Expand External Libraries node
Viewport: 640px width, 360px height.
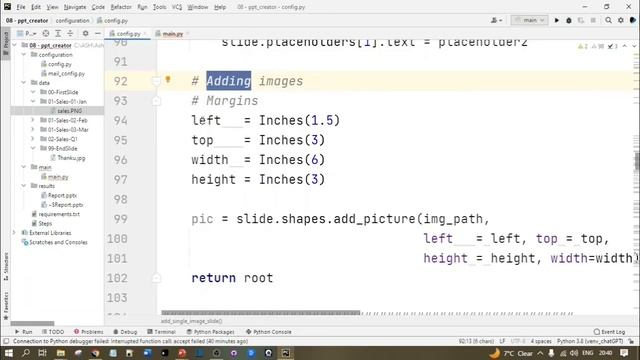(15, 233)
